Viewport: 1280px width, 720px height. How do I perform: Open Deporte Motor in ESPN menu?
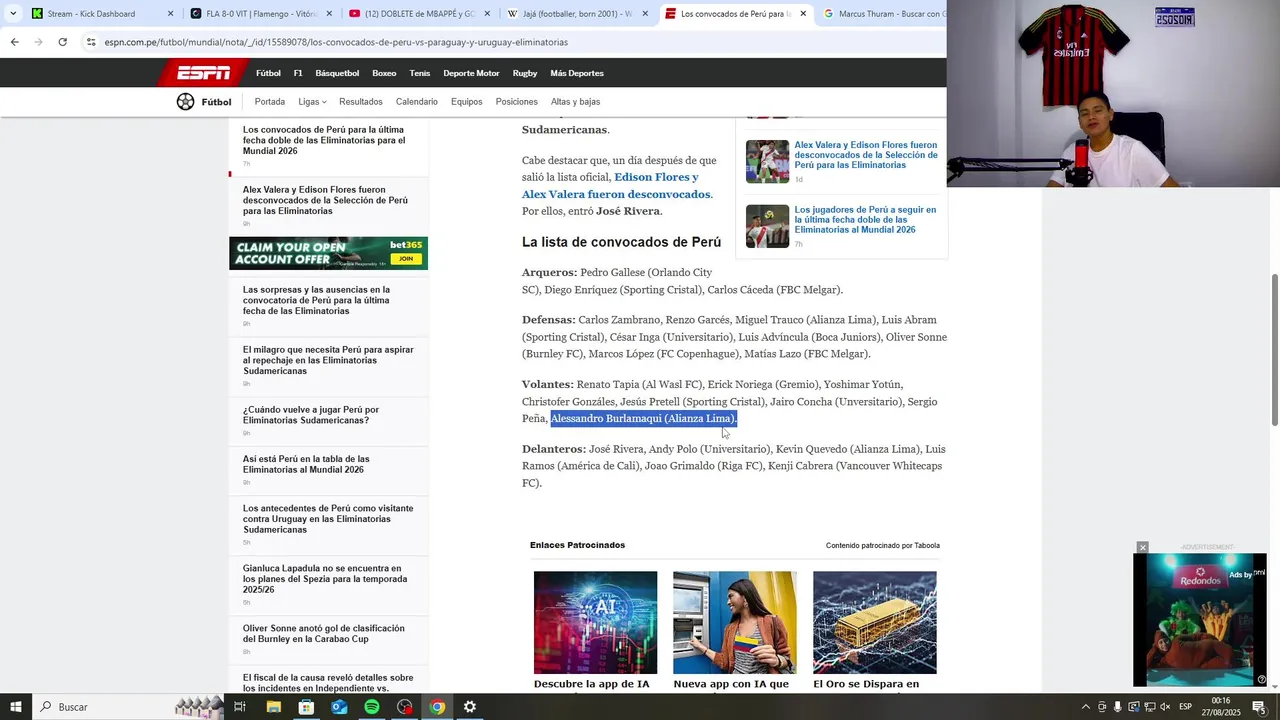[x=471, y=73]
